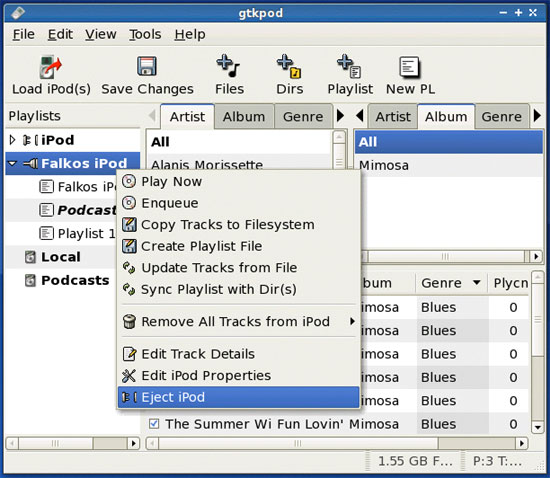Open the Help menu
550x478 pixels.
tap(190, 34)
